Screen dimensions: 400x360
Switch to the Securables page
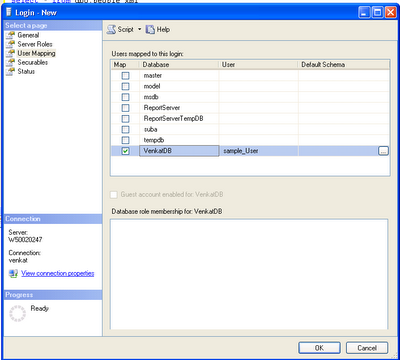pos(33,62)
